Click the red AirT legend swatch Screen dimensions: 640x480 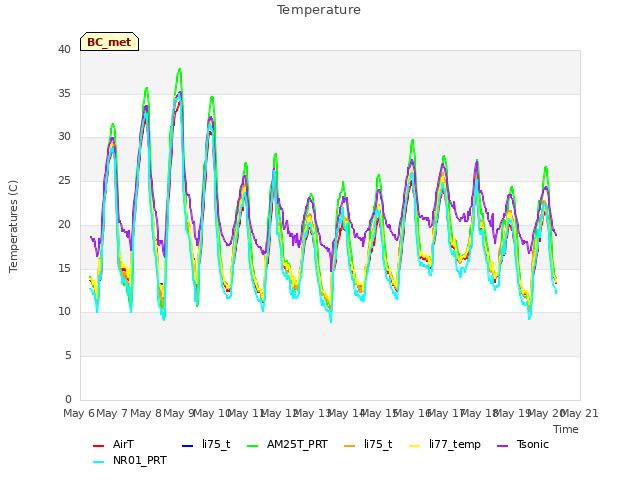(x=98, y=445)
